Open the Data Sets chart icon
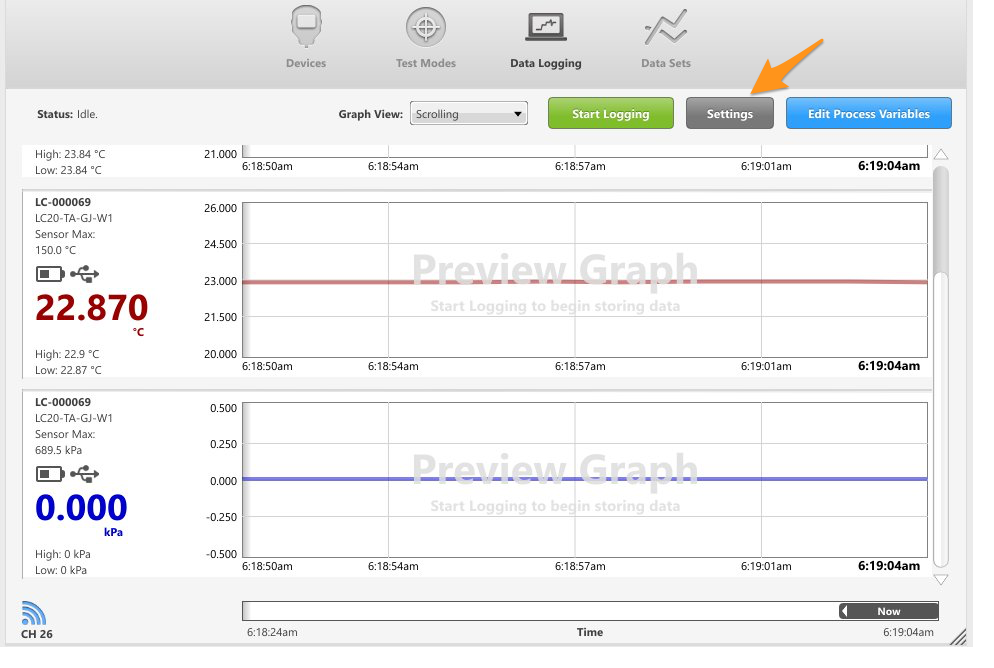 pos(666,27)
